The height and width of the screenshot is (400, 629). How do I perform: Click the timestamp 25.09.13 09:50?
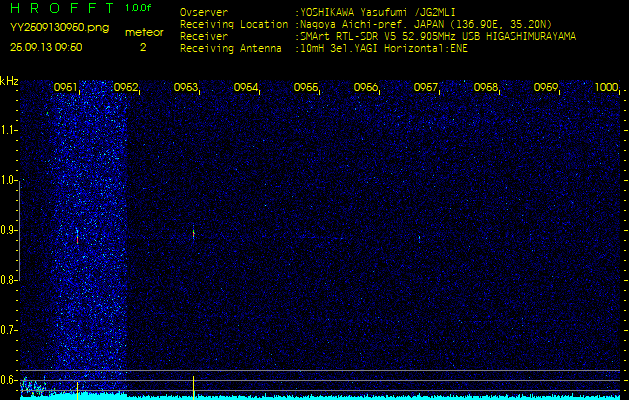click(x=46, y=47)
